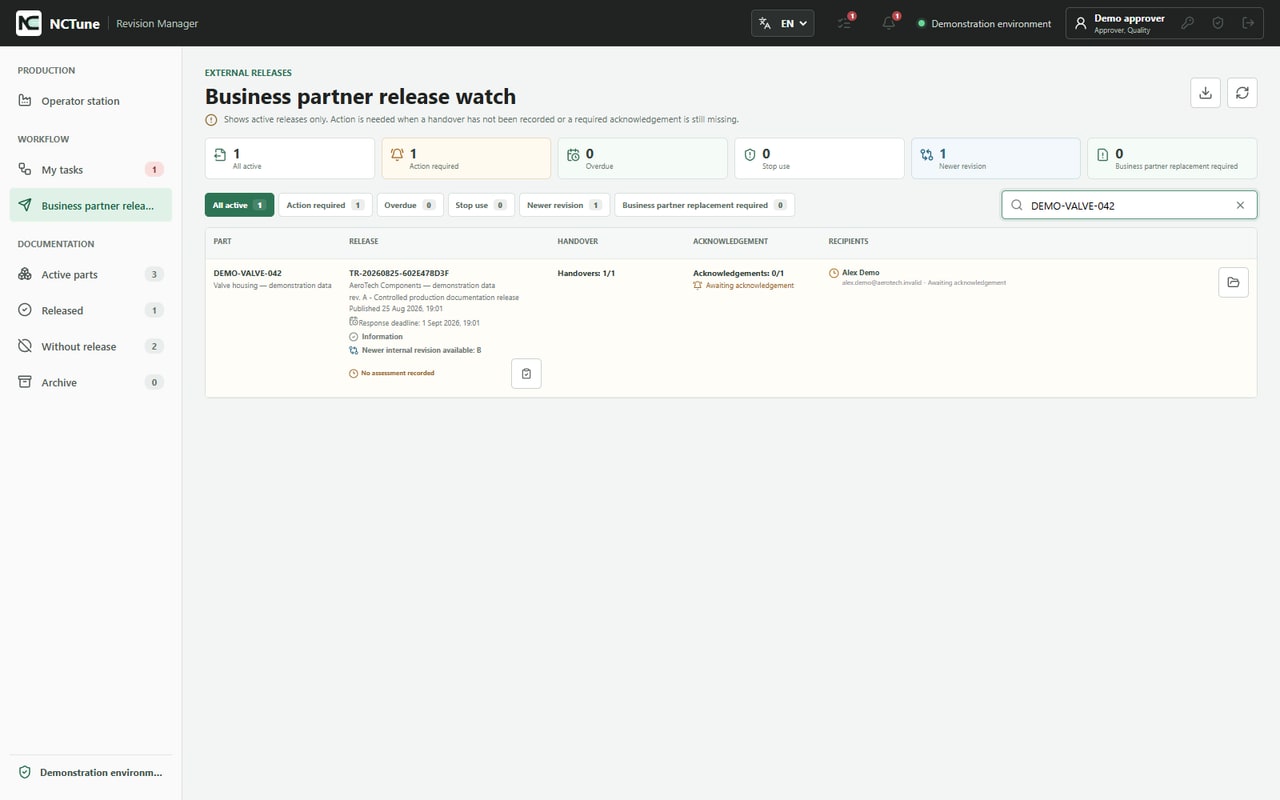This screenshot has height=800, width=1280.
Task: Select Business partner replacement required filter tab
Action: point(704,205)
